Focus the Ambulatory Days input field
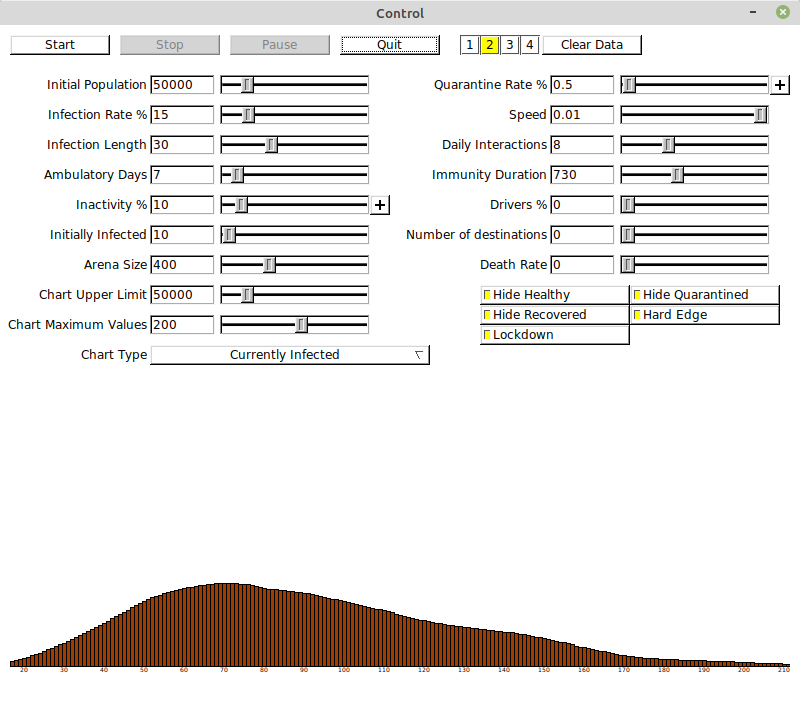800x725 pixels. tap(182, 175)
